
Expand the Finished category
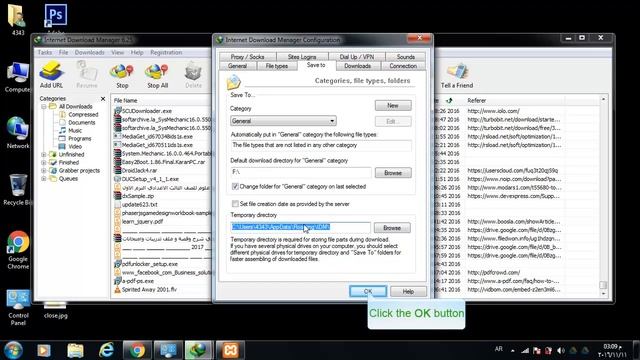click(x=44, y=162)
